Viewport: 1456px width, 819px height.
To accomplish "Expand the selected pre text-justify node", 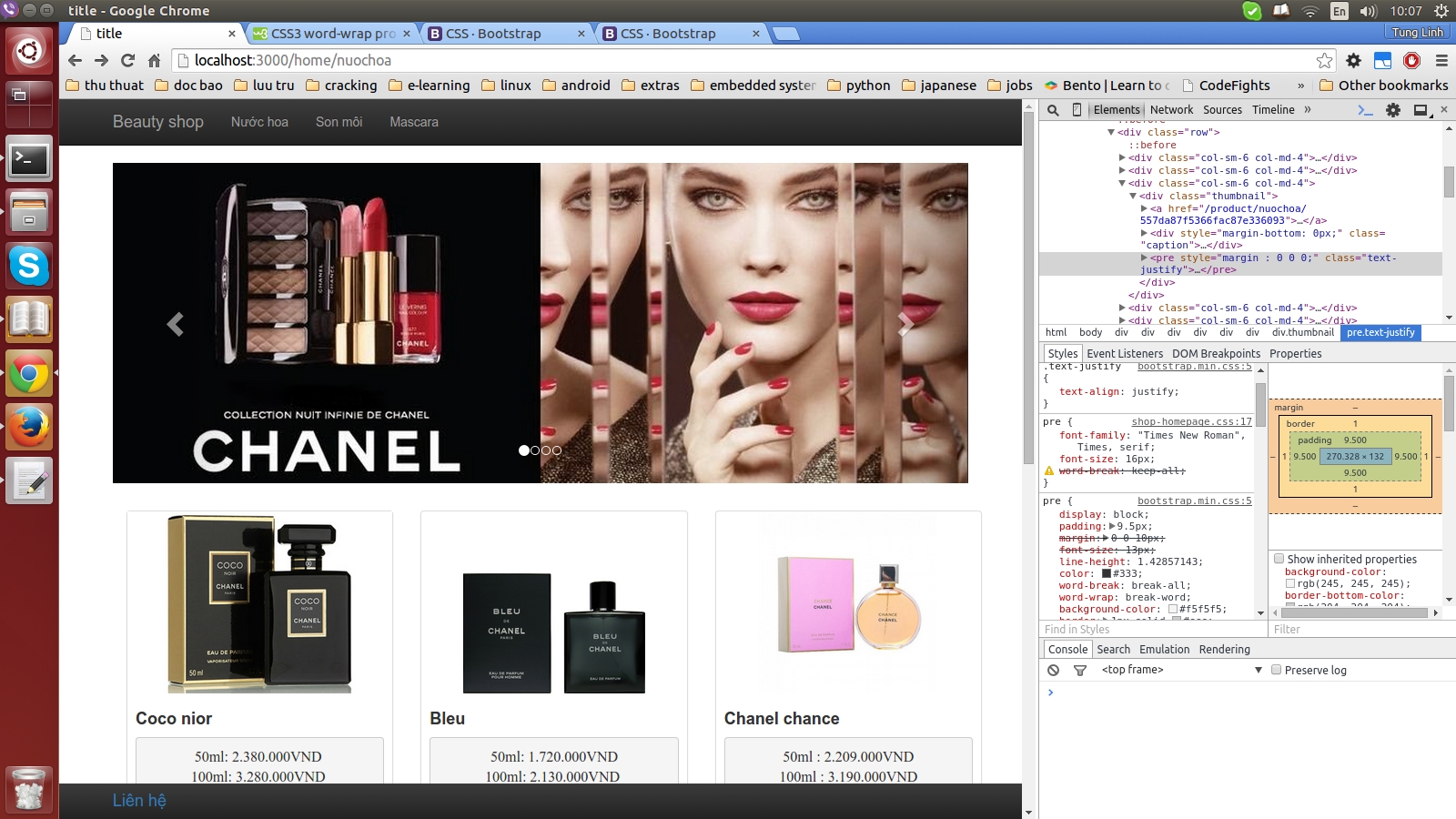I will [x=1144, y=258].
